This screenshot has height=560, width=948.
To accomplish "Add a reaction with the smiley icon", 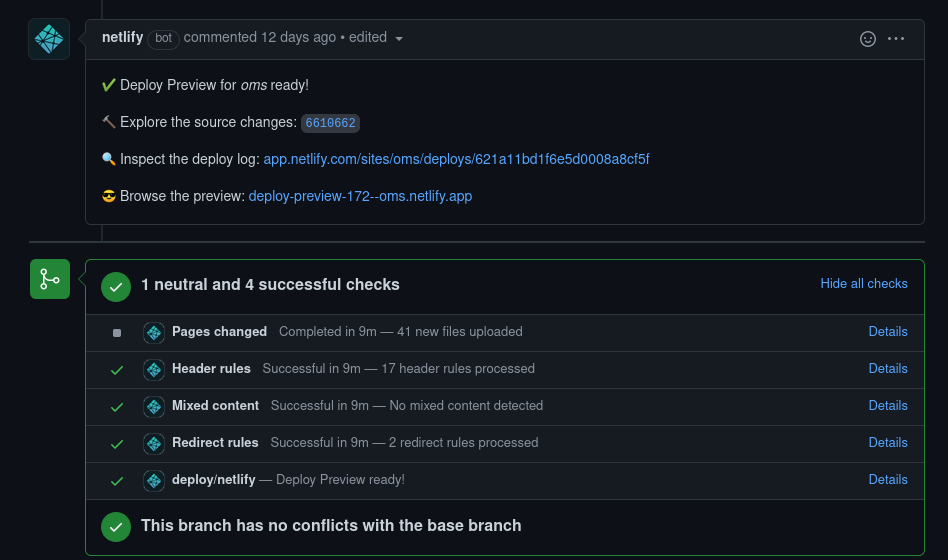I will click(868, 39).
